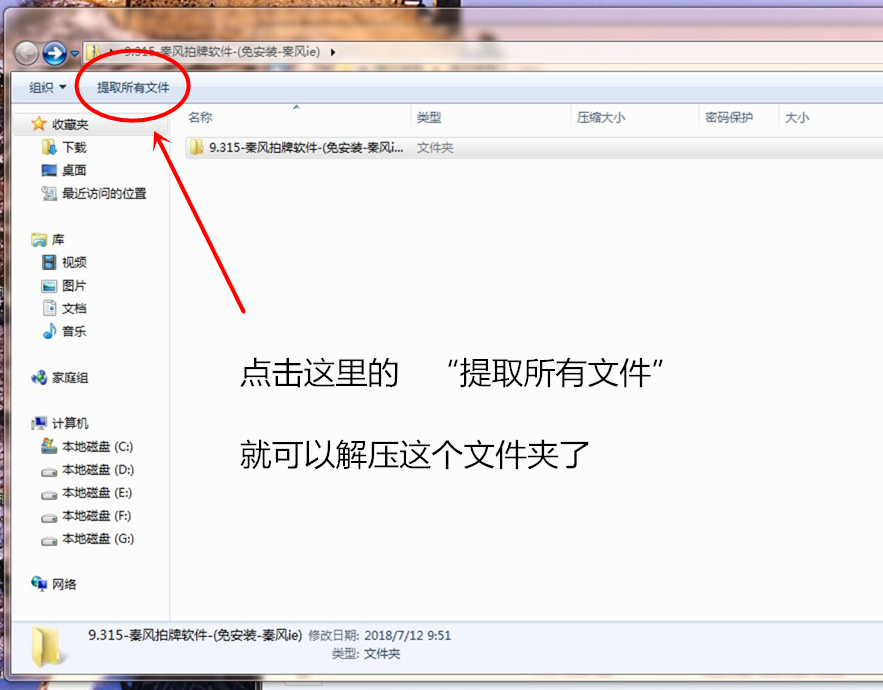The height and width of the screenshot is (690, 883).
Task: Click 提取所有文件 to extract files
Action: coord(133,88)
